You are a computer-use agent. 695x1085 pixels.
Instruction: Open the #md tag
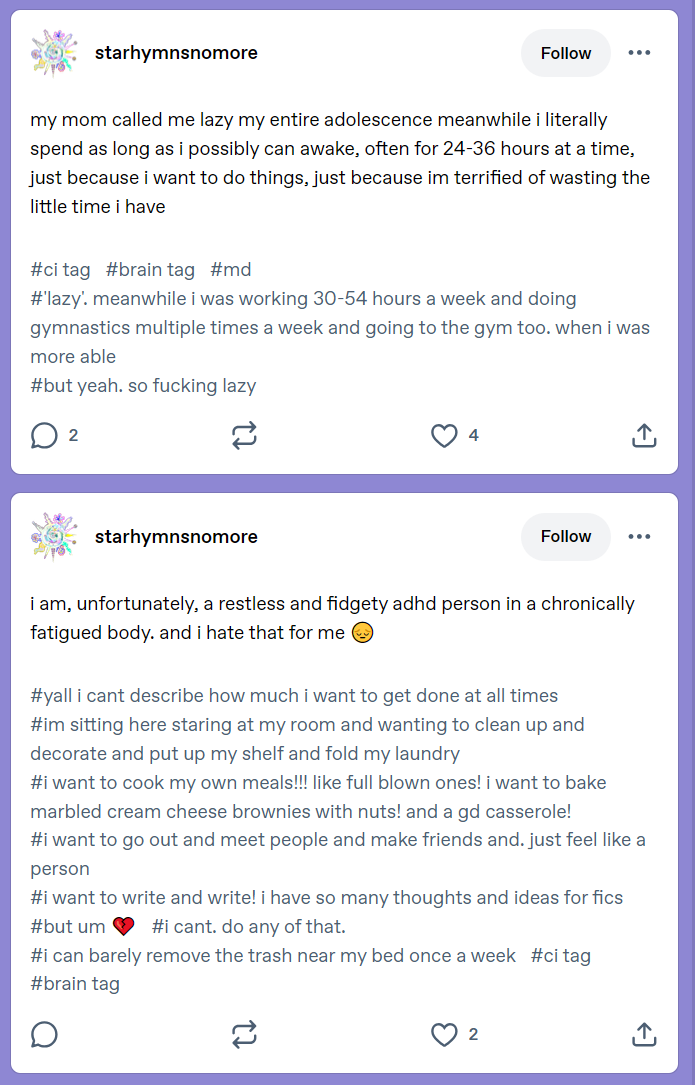point(231,269)
